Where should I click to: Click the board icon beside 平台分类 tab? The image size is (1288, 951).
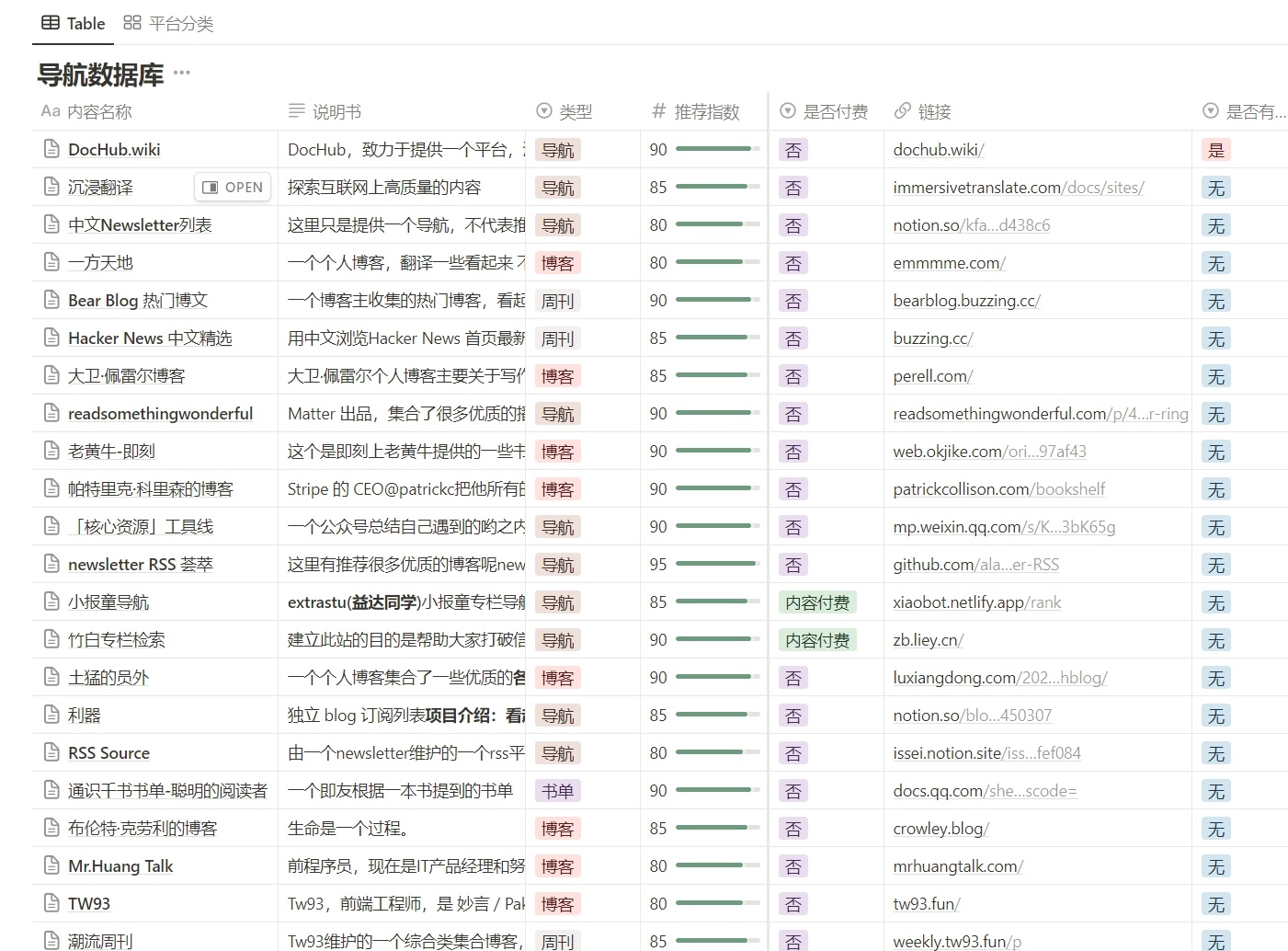pos(131,23)
